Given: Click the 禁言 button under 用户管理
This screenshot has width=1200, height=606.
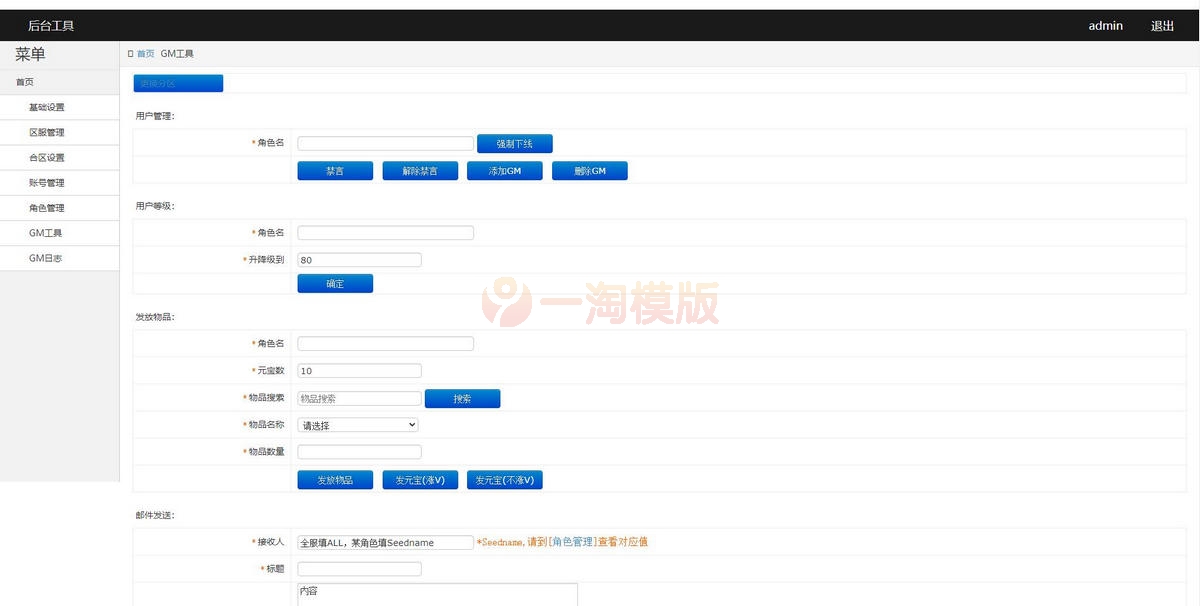Looking at the screenshot, I should [335, 170].
